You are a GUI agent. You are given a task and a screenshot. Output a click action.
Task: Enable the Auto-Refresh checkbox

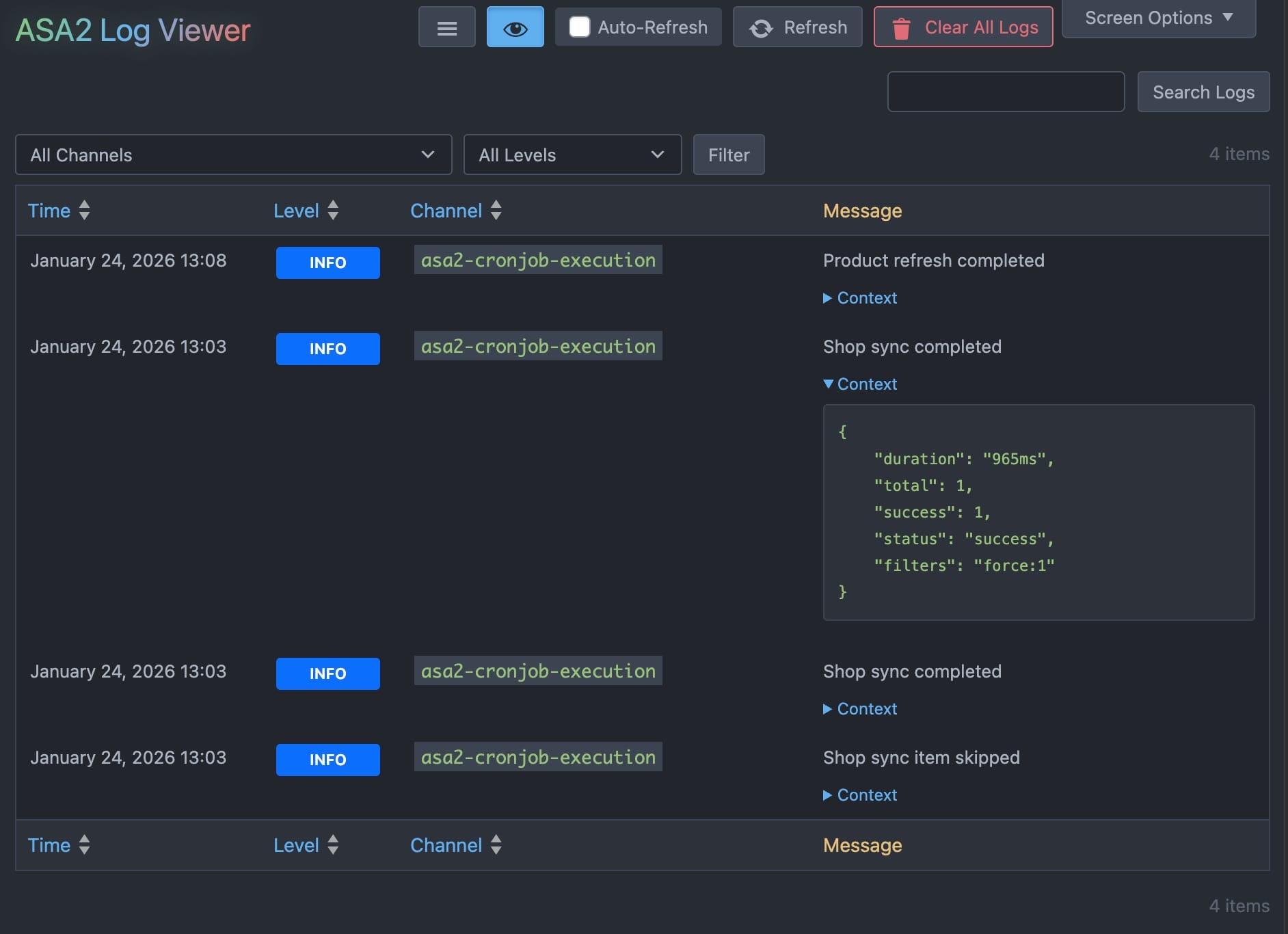[x=579, y=27]
